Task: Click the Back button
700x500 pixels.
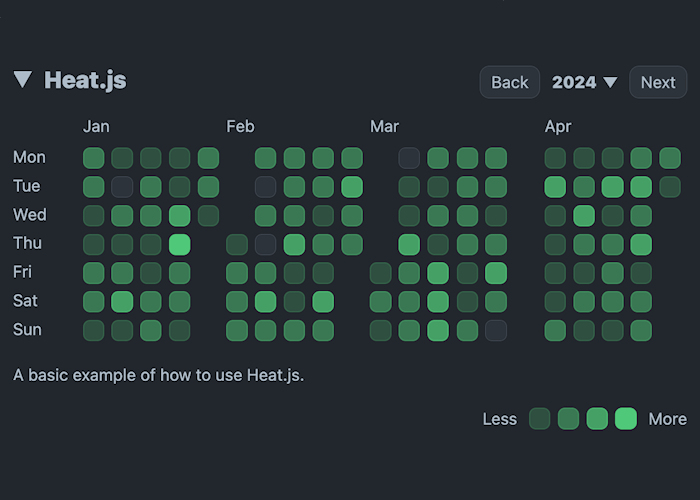Action: click(509, 82)
